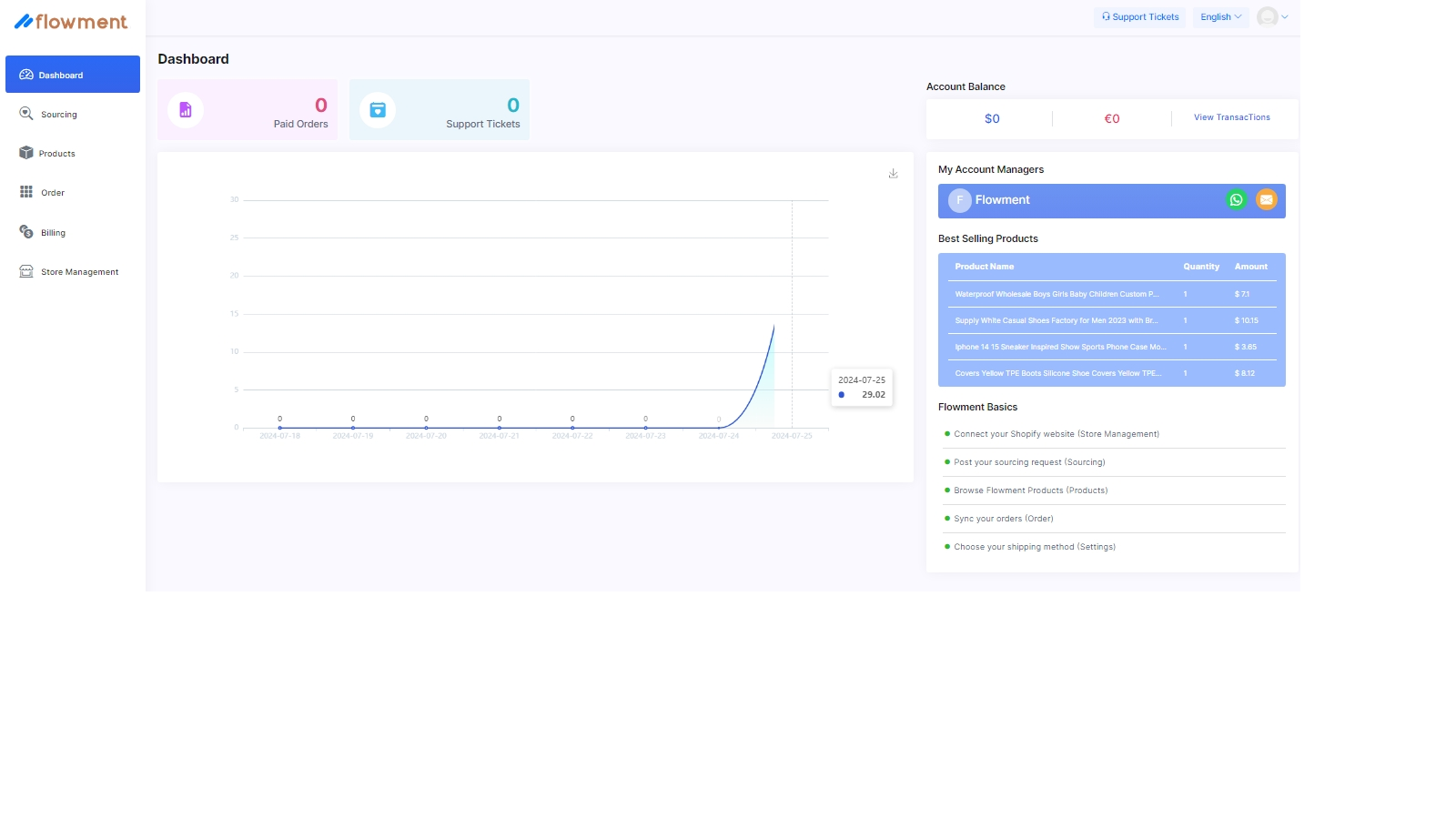Click Connect your Shopify website item

click(1057, 434)
